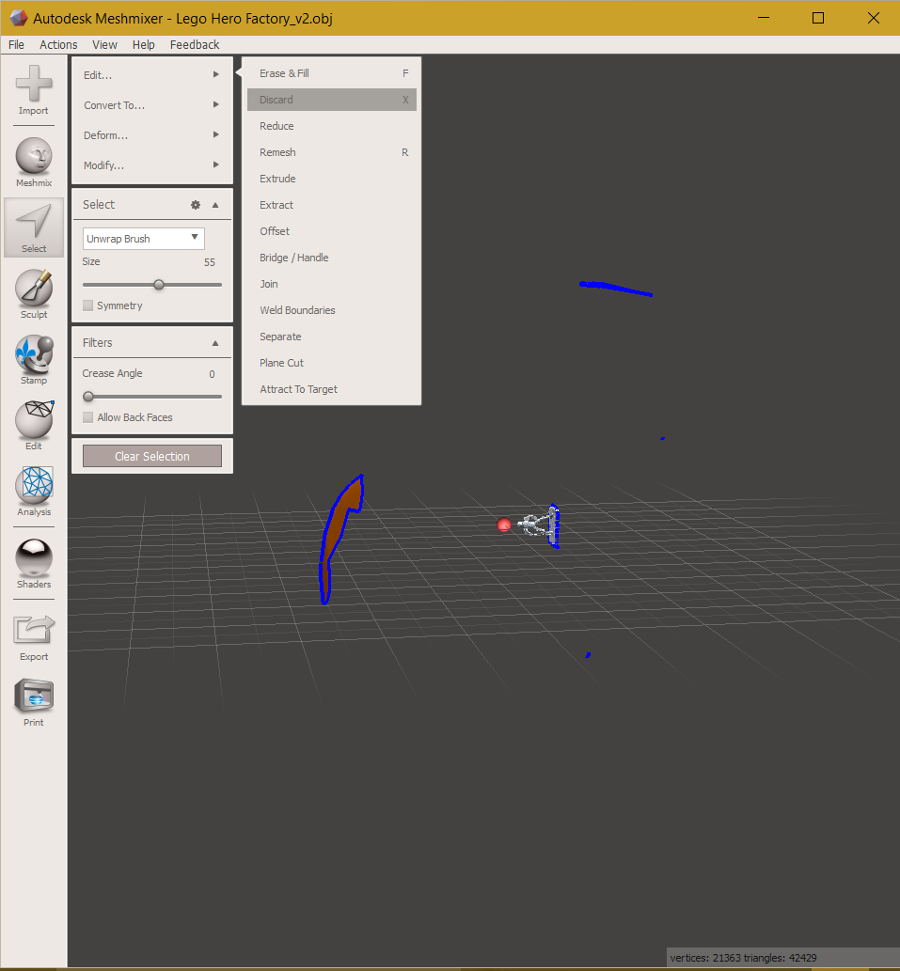
Task: Click the Clear Selection button
Action: click(152, 456)
